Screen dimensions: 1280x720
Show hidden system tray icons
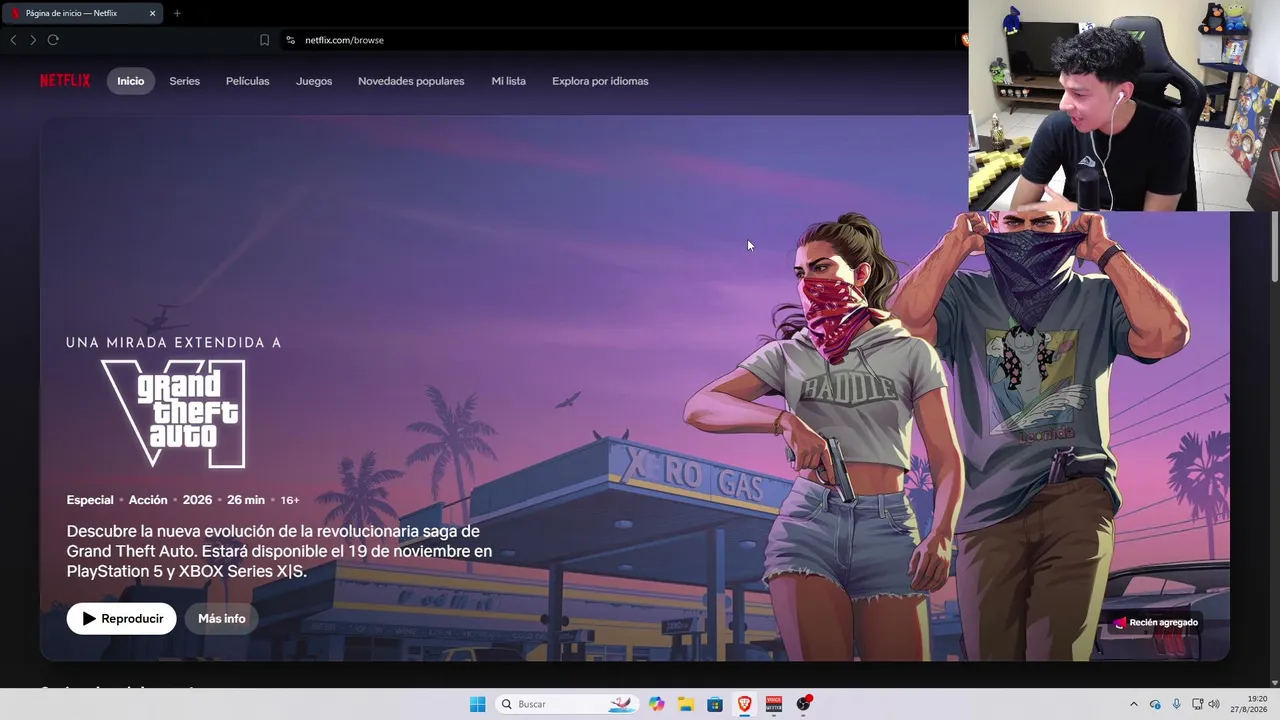[x=1133, y=704]
